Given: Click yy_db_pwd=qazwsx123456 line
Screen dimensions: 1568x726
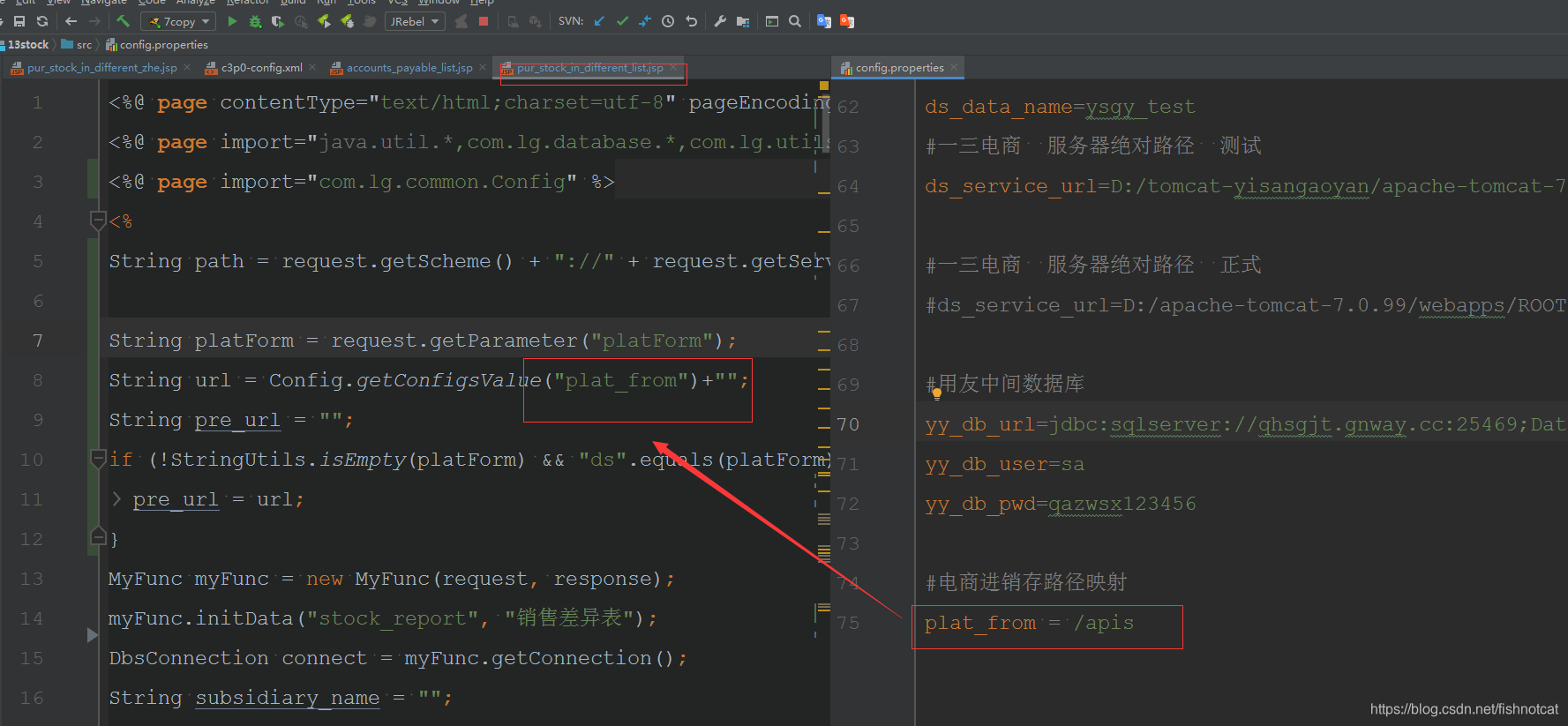Looking at the screenshot, I should (1061, 504).
